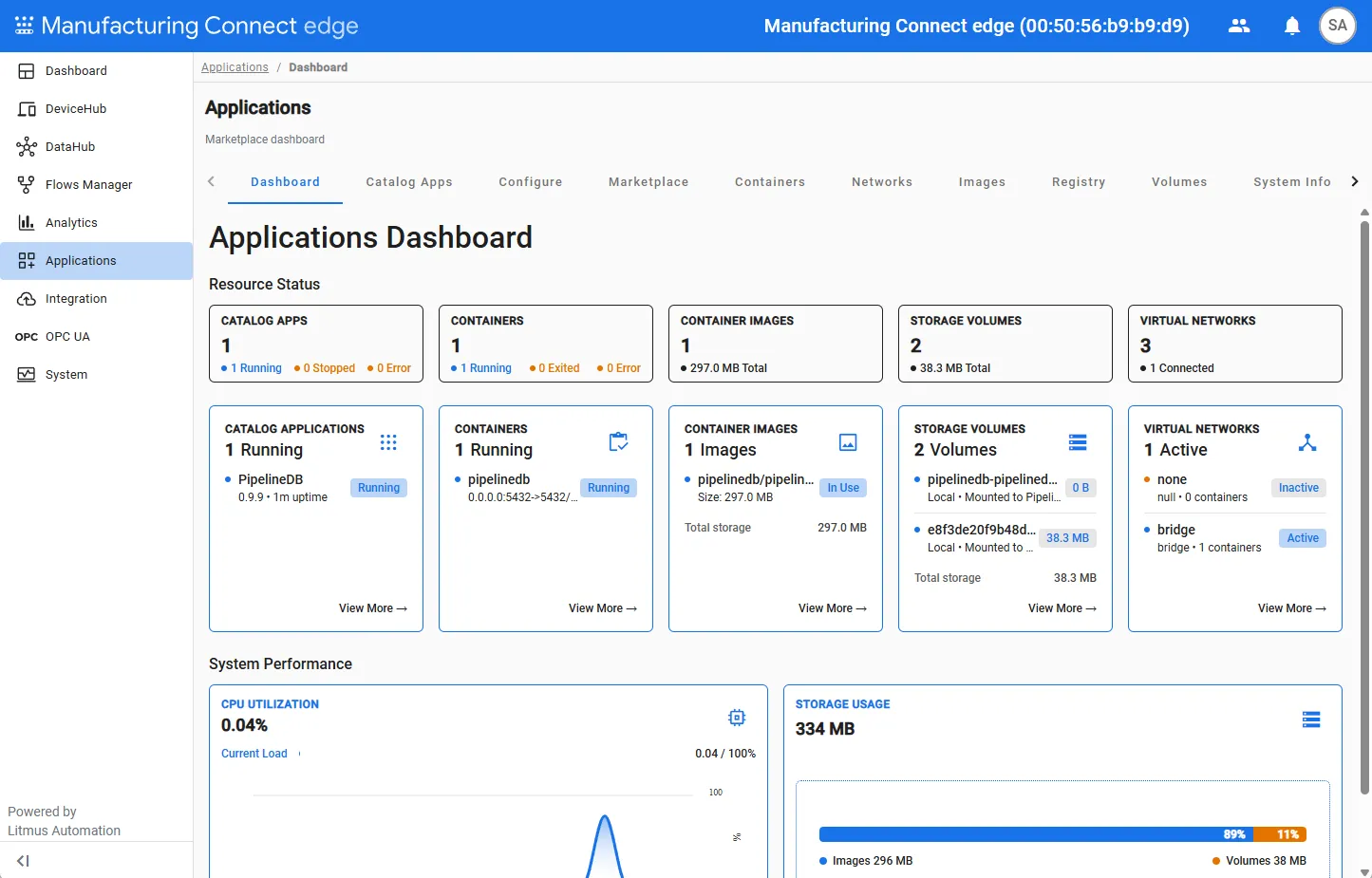Open the Volumes tab
Viewport: 1372px width, 878px height.
tap(1179, 182)
